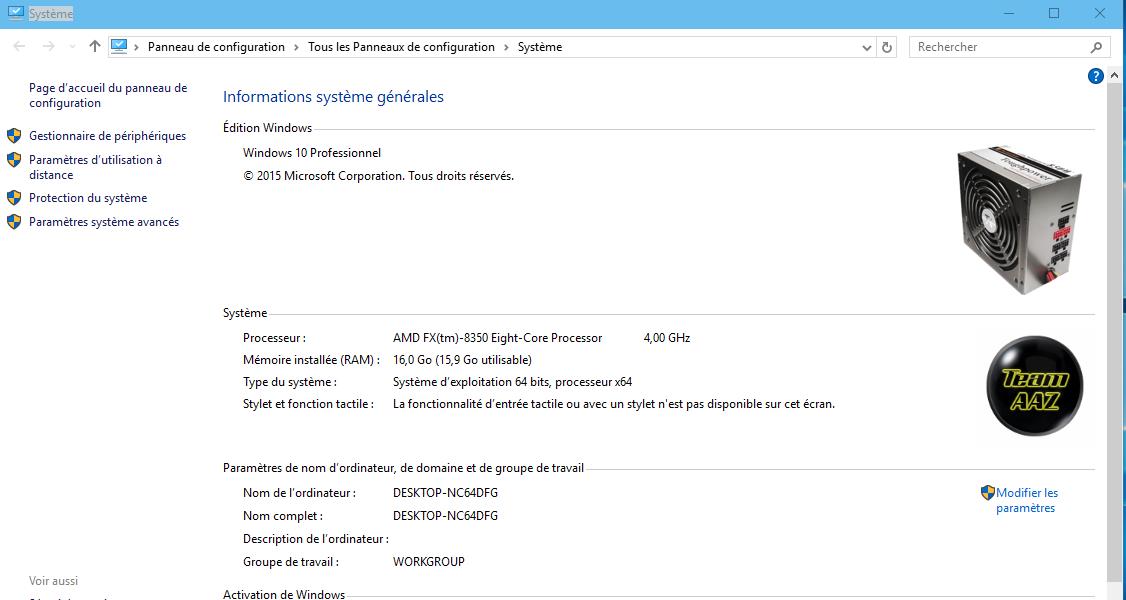Viewport: 1126px width, 600px height.
Task: Expand the chevron after Panneau de configuration
Action: (x=296, y=47)
